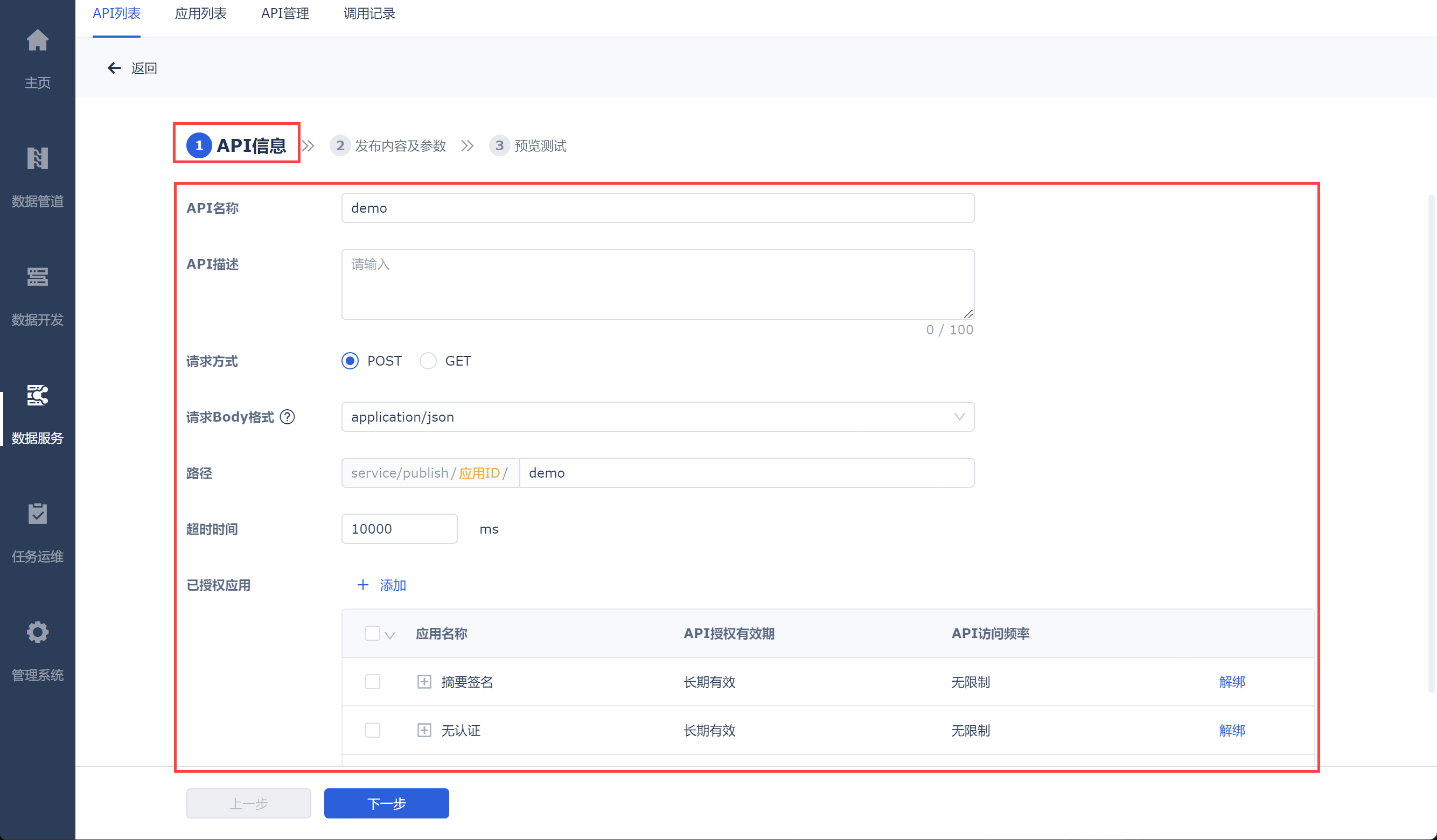Click the API描述 text area
Screen dimensions: 1437x840
point(657,284)
